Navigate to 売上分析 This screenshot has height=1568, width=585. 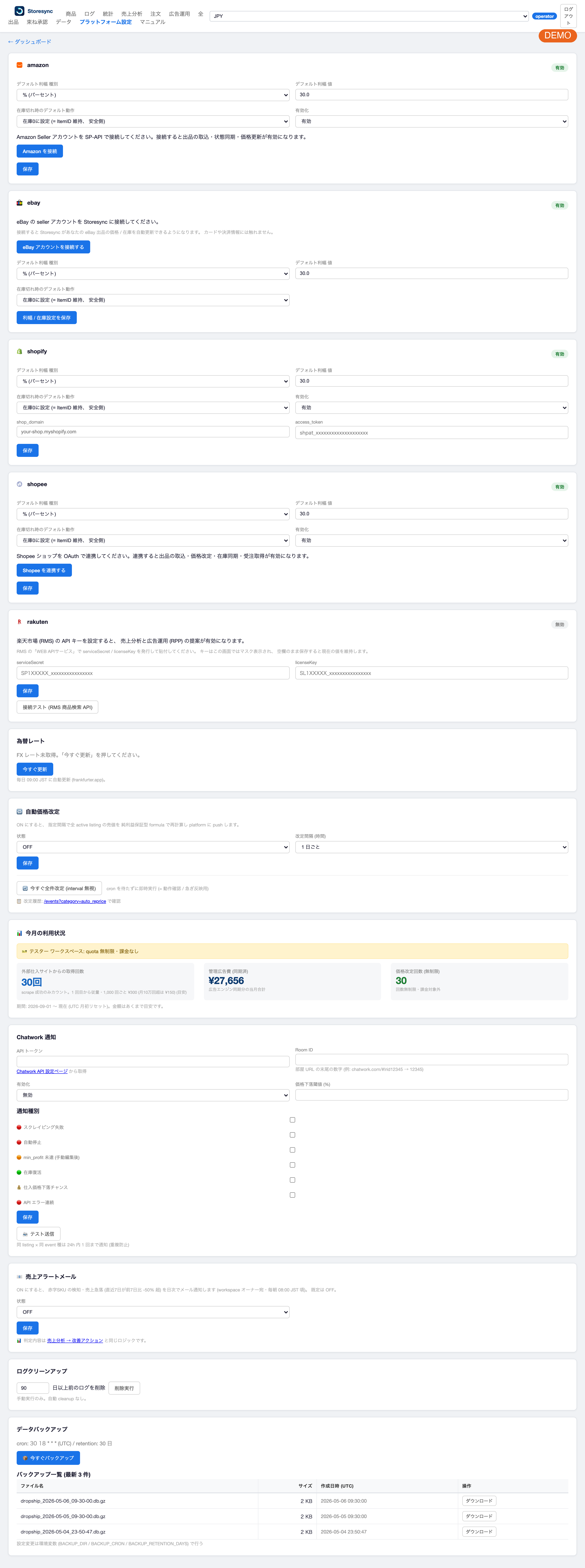[x=131, y=14]
